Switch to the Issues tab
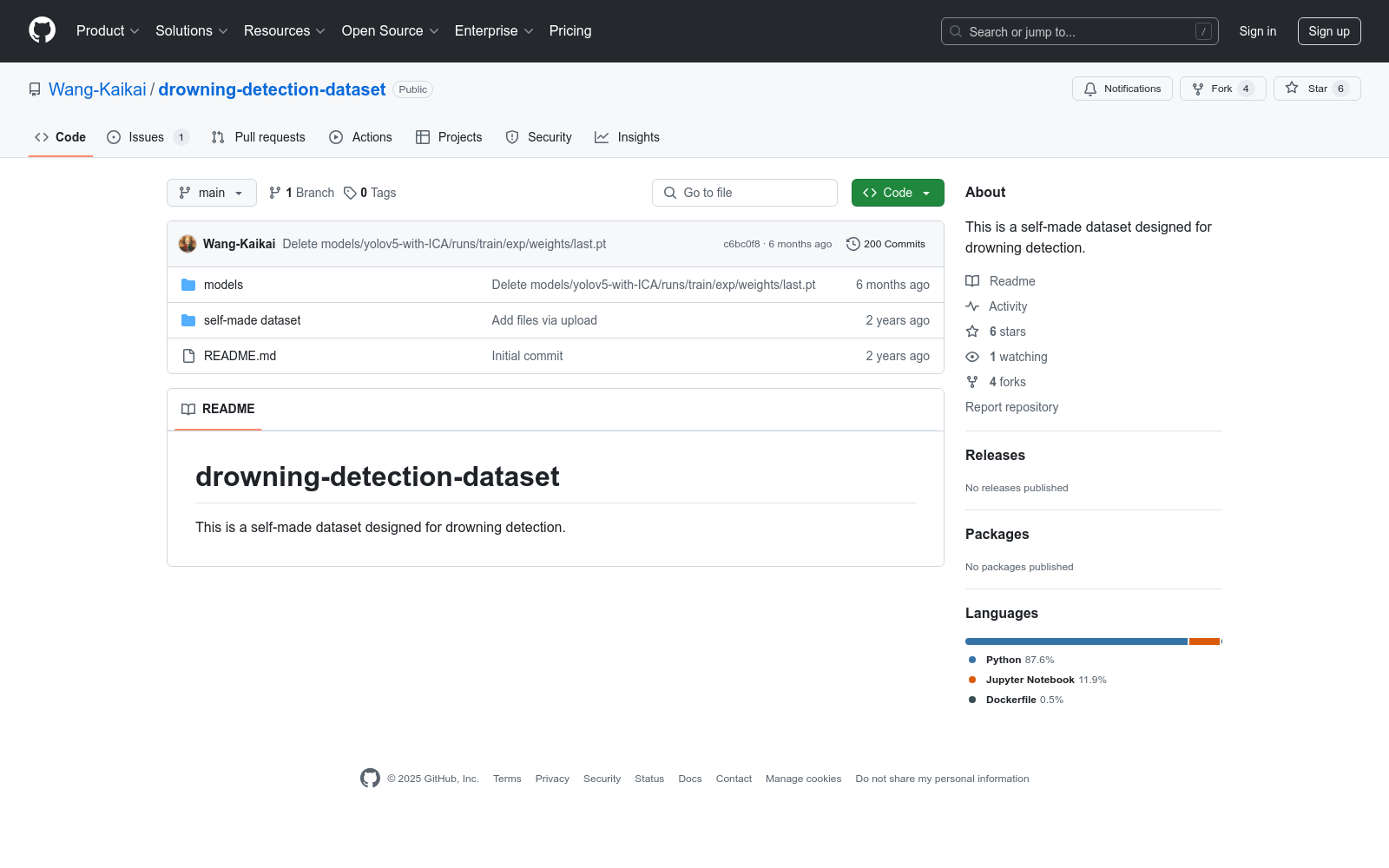1389x868 pixels. (147, 137)
